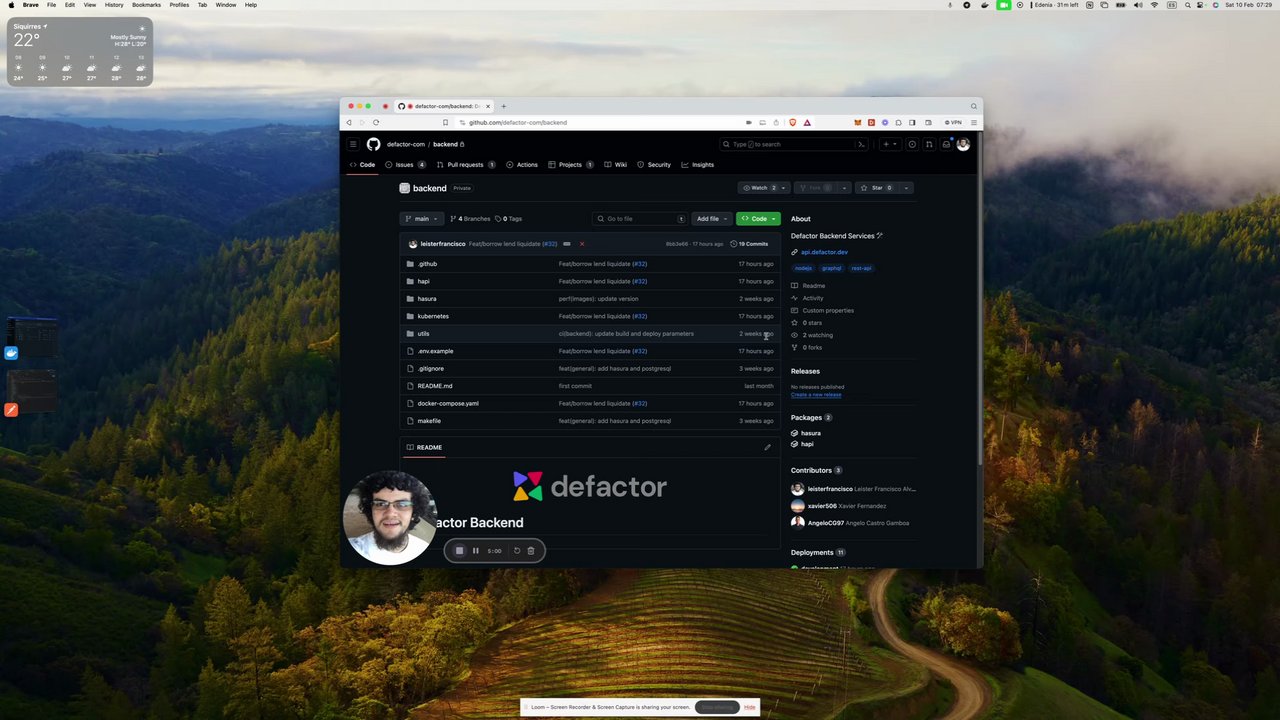Open the Apple menu
The image size is (1280, 720).
tap(10, 5)
